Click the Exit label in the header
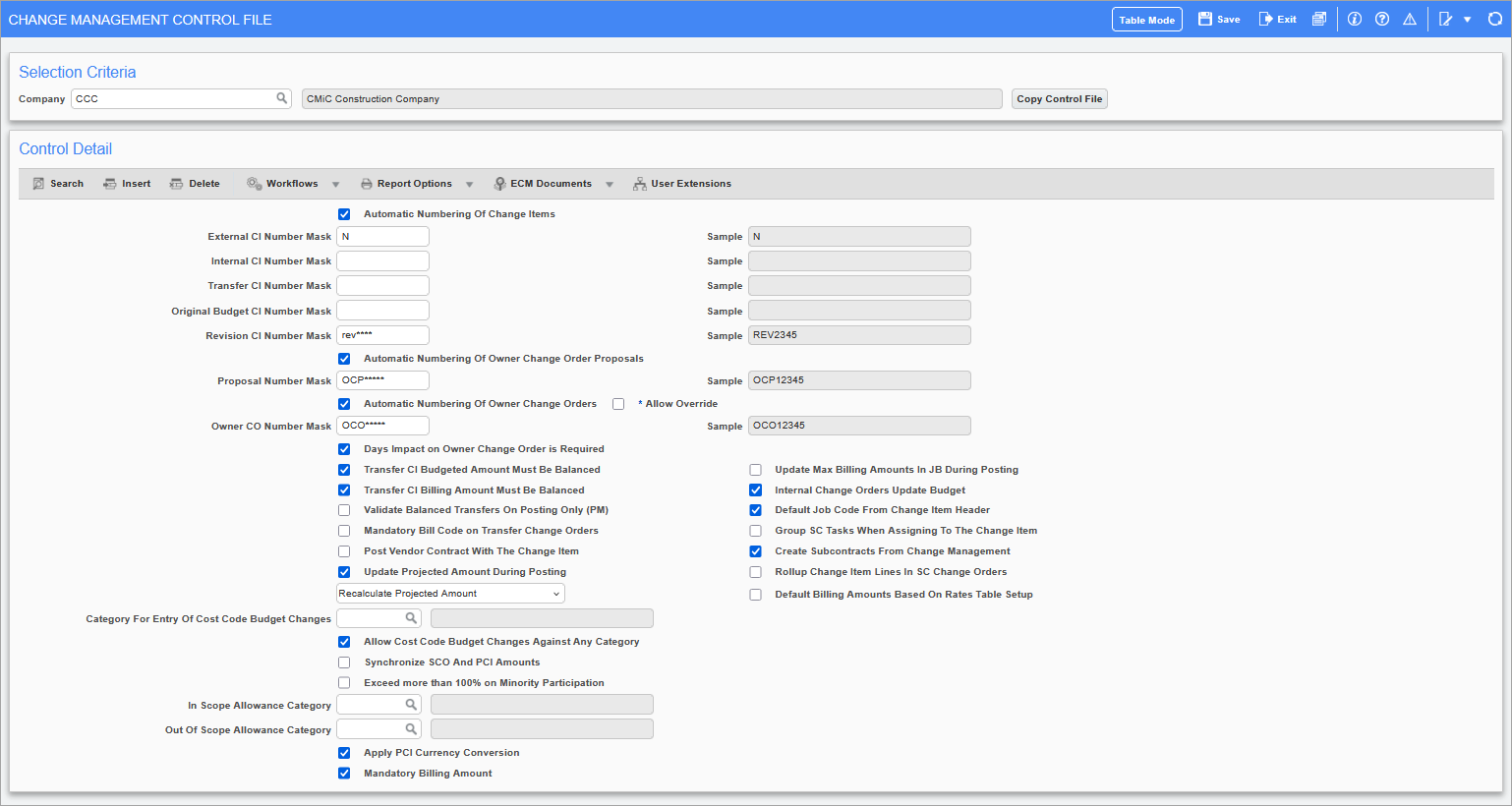This screenshot has width=1512, height=806. click(1287, 20)
